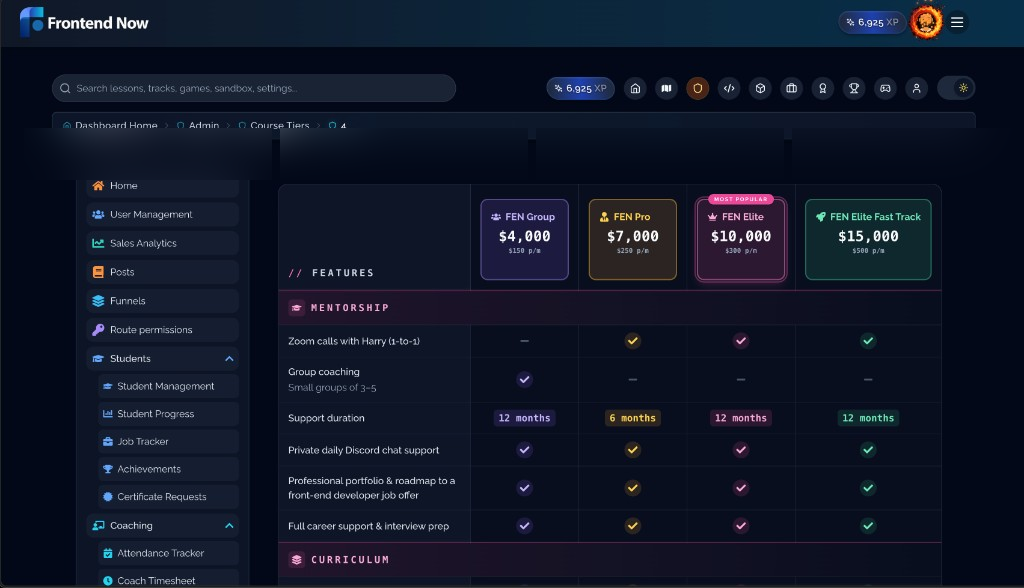Open Home in the sidebar
The width and height of the screenshot is (1024, 588).
tap(163, 186)
